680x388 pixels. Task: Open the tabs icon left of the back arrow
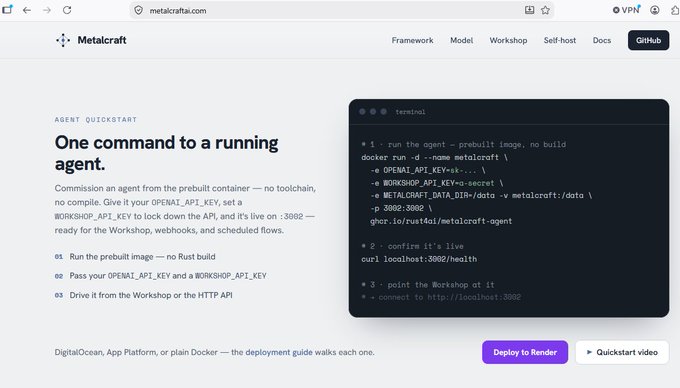[x=7, y=9]
